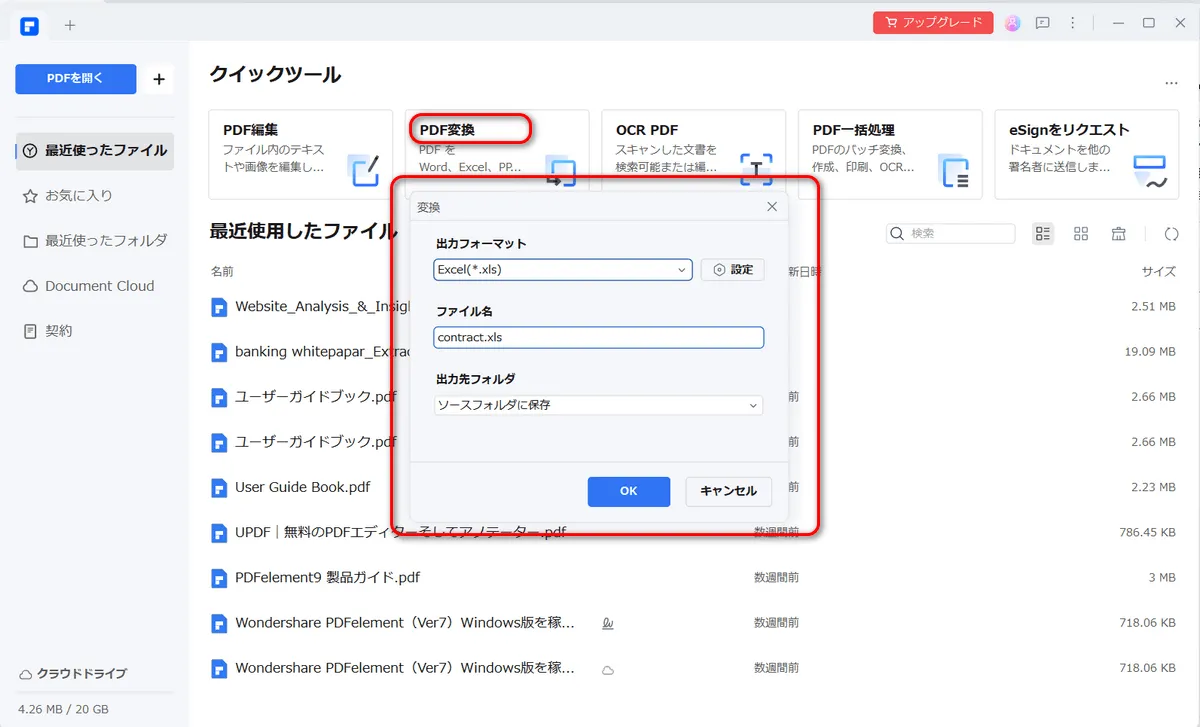The width and height of the screenshot is (1200, 727).
Task: Open the user account avatar
Action: click(x=1013, y=23)
